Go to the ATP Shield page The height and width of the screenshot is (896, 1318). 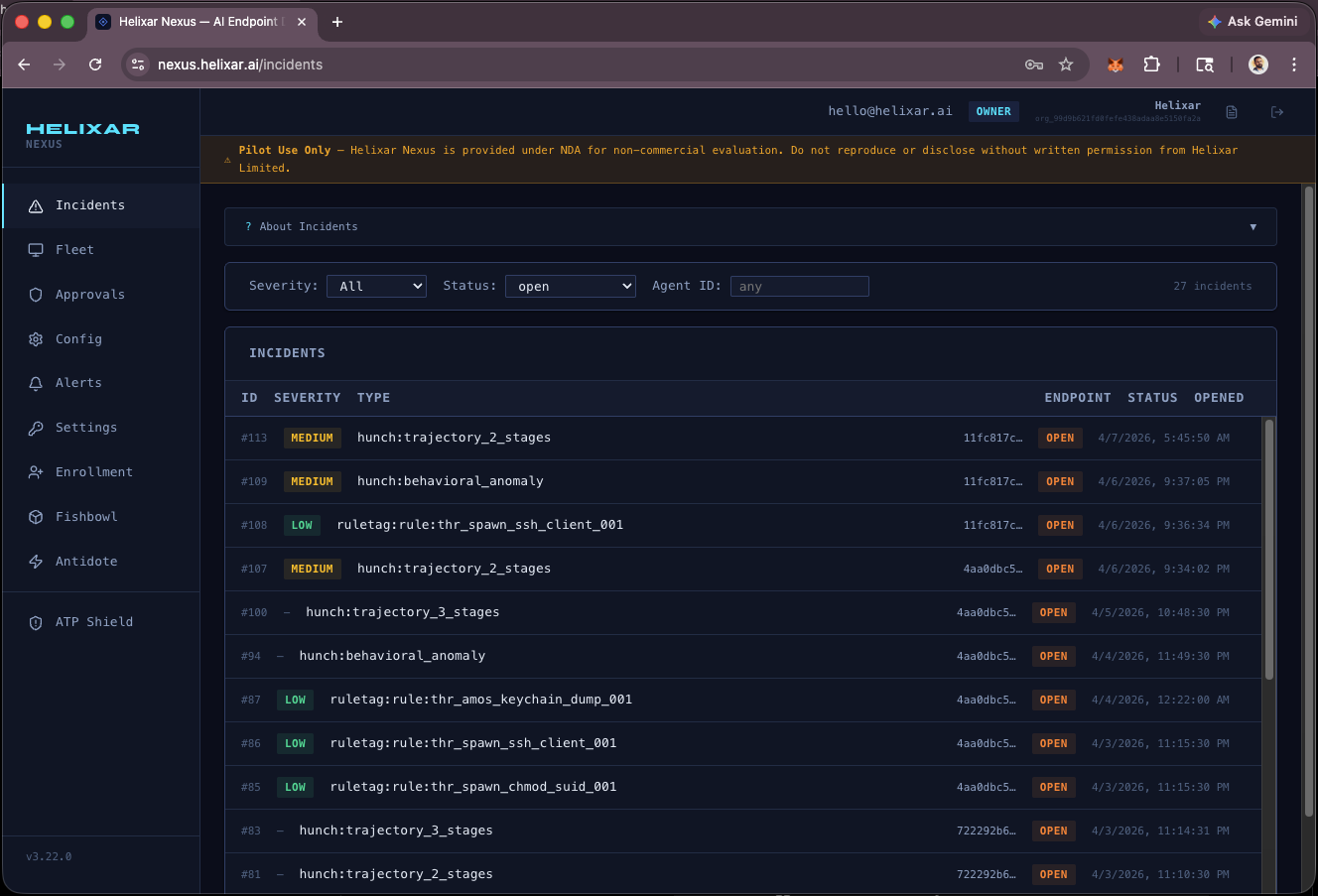pyautogui.click(x=94, y=622)
